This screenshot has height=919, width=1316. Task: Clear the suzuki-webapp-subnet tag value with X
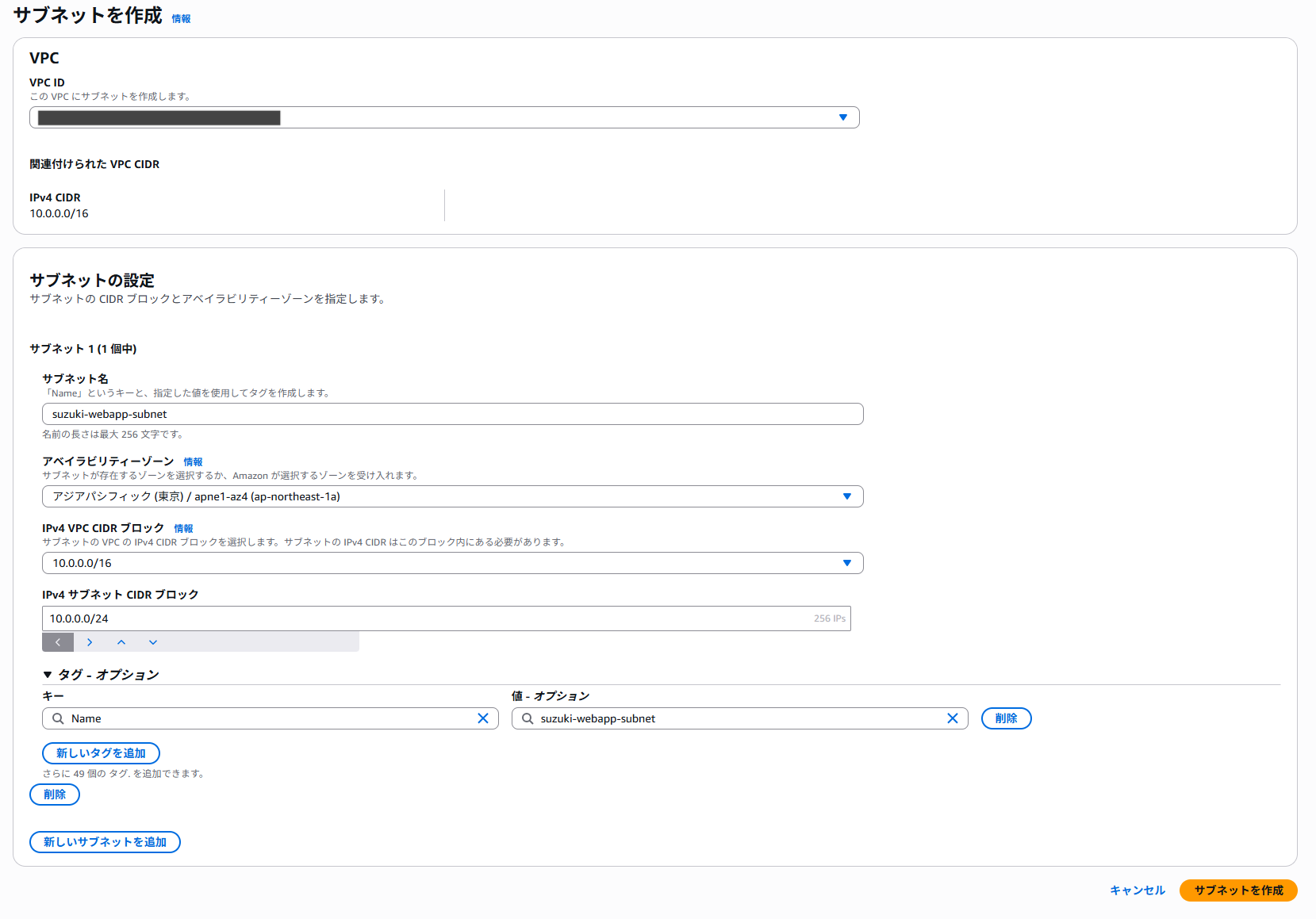coord(953,718)
